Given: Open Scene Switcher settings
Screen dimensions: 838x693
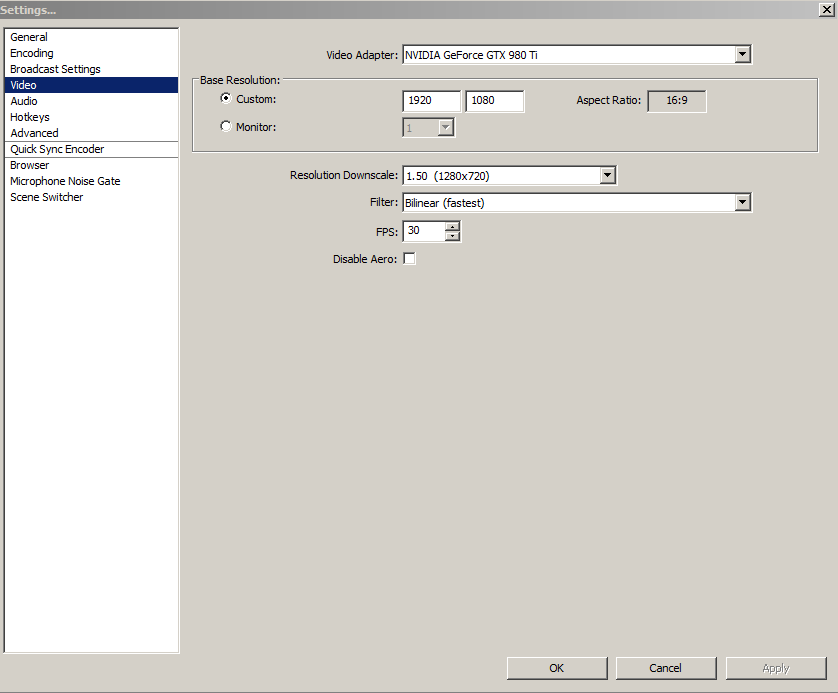Looking at the screenshot, I should pyautogui.click(x=91, y=197).
